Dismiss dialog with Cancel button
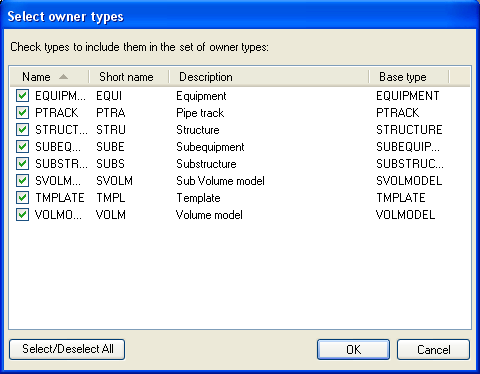Screen dimensions: 480x374 433,349
